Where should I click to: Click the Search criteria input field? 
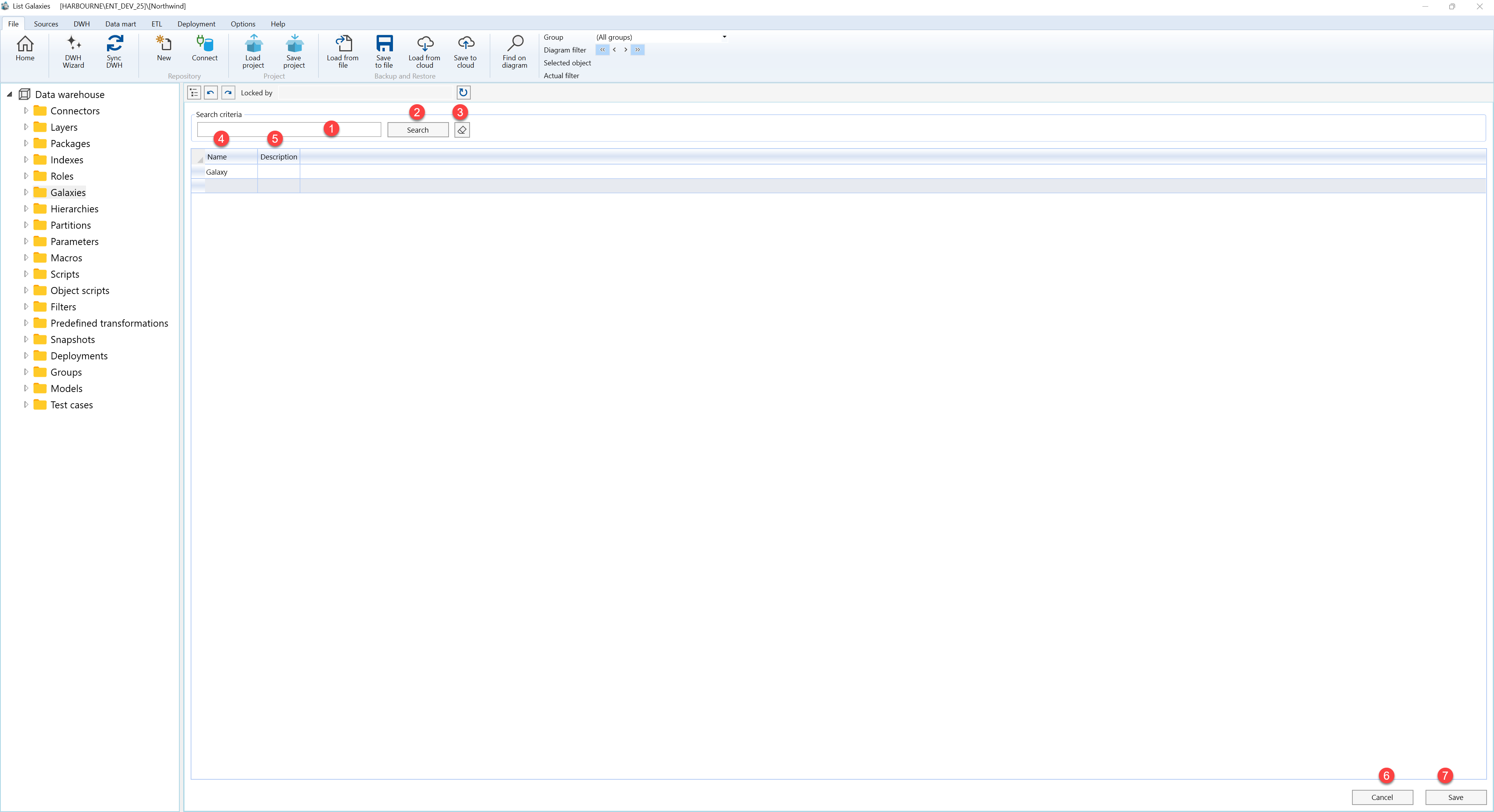click(289, 130)
